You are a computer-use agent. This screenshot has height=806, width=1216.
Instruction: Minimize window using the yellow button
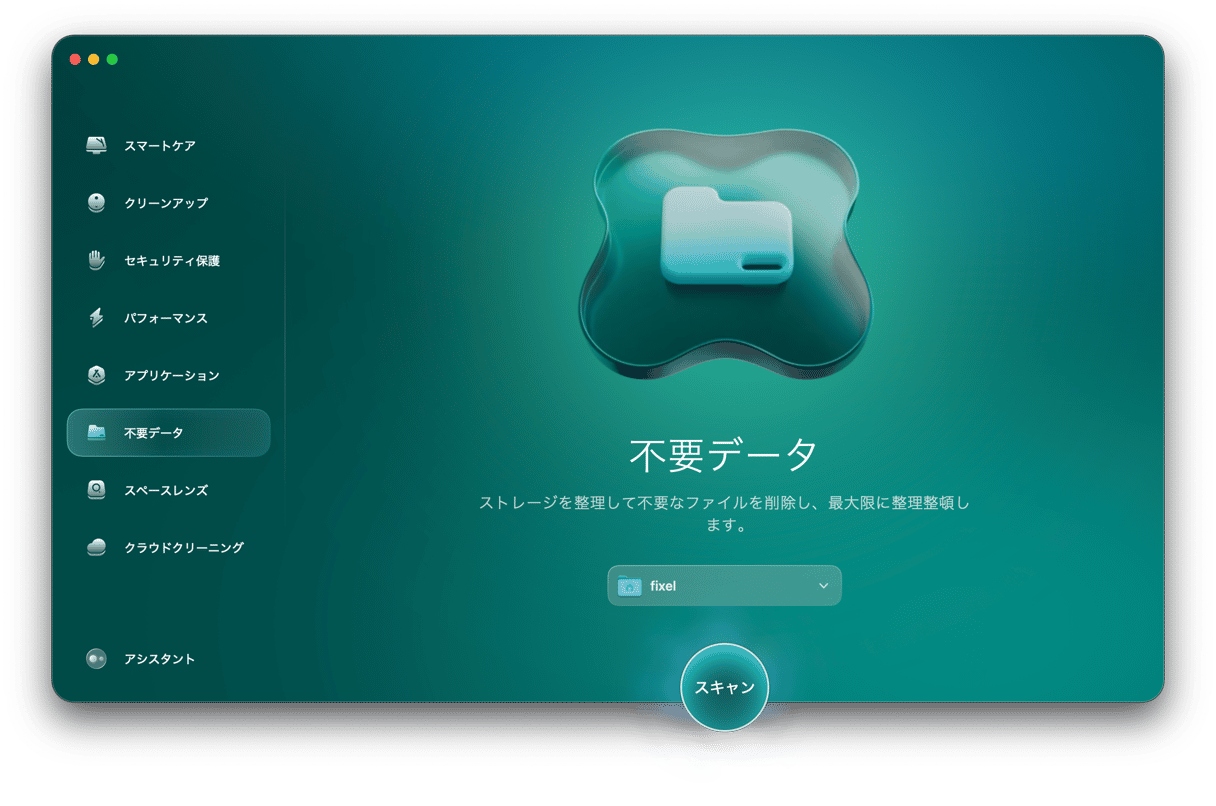coord(93,59)
